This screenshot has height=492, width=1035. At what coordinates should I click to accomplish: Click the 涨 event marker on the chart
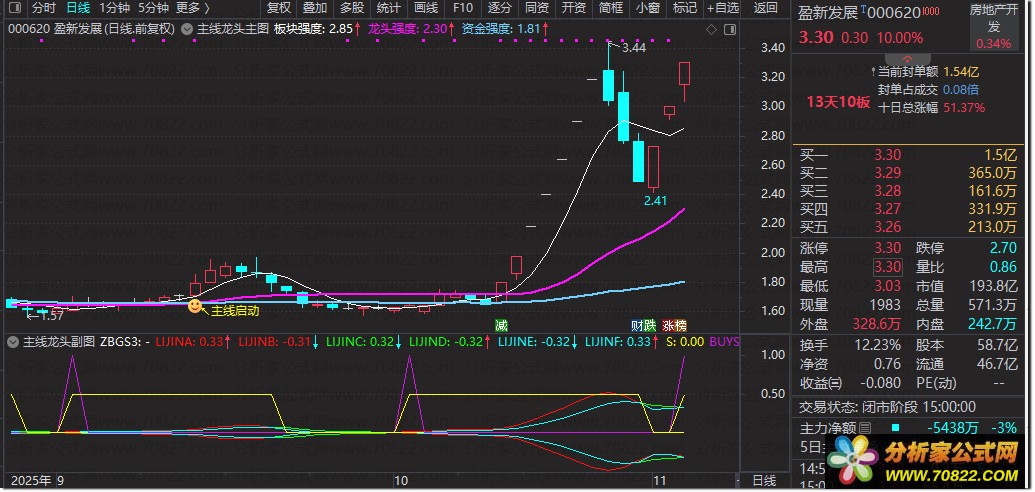[x=668, y=326]
